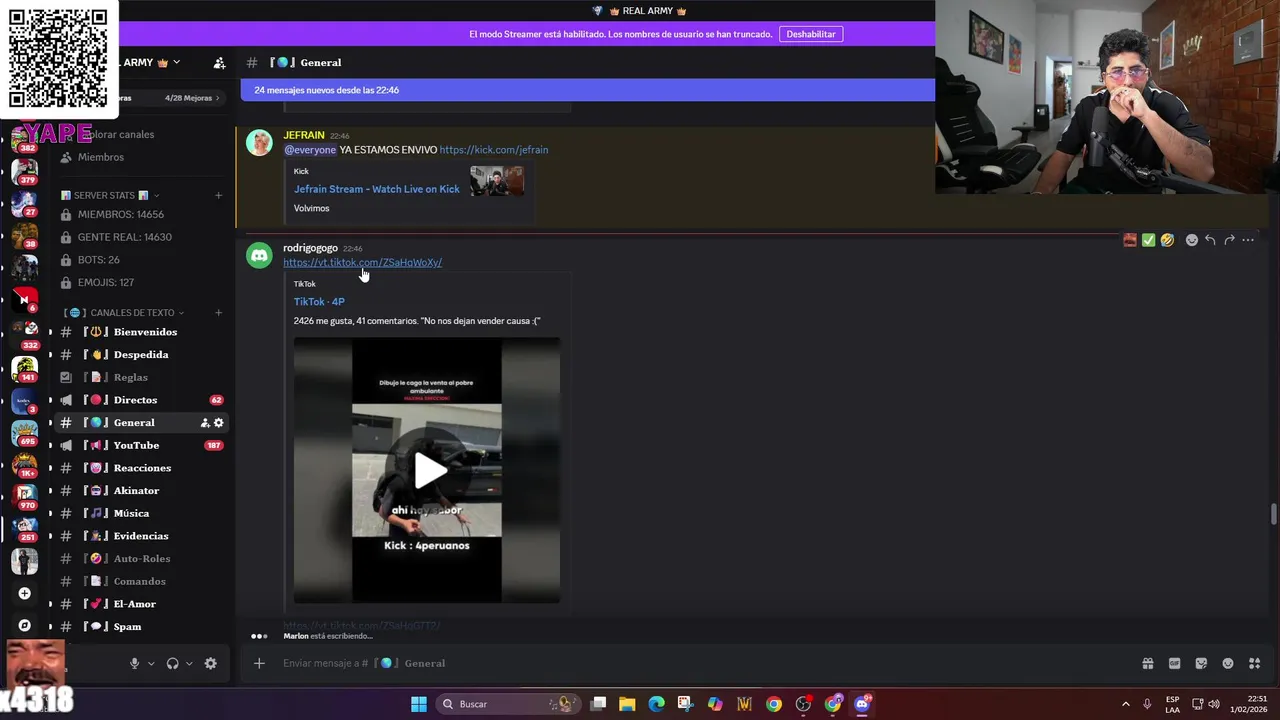Open the TikTok · 4P embed title
Viewport: 1280px width, 720px height.
tap(319, 301)
